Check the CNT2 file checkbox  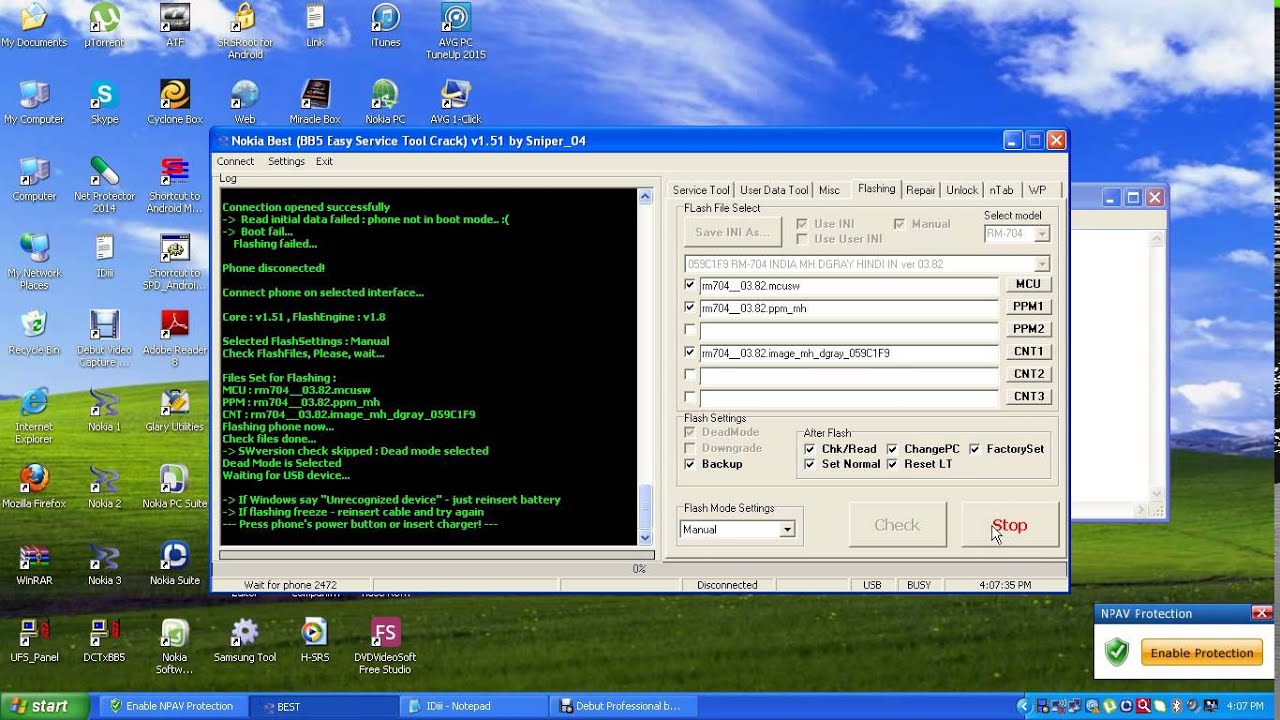tap(690, 374)
